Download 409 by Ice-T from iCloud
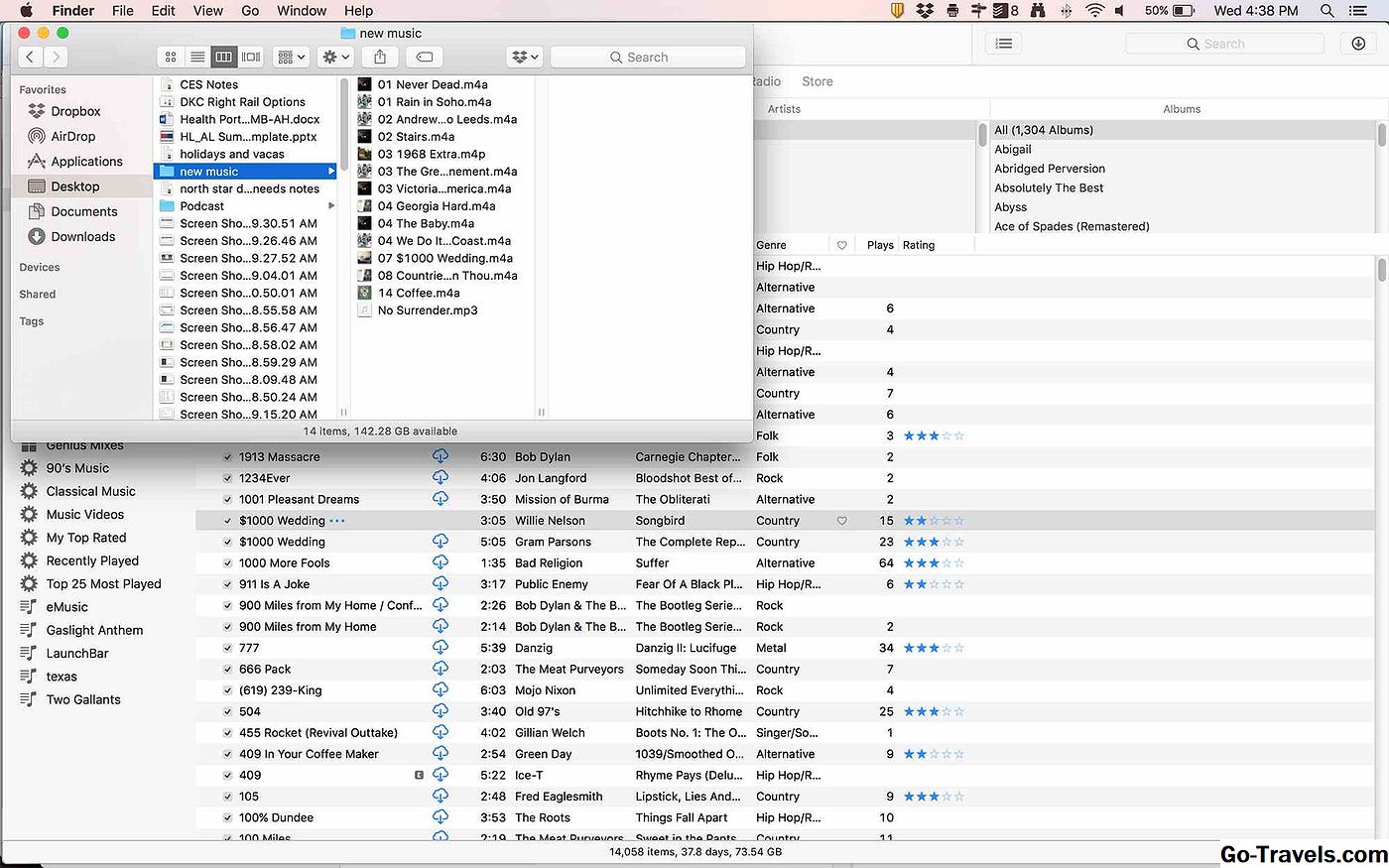 point(441,775)
